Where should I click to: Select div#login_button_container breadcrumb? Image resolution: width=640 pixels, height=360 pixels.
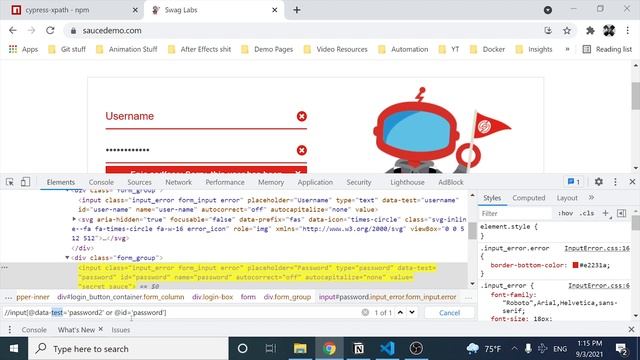click(121, 297)
